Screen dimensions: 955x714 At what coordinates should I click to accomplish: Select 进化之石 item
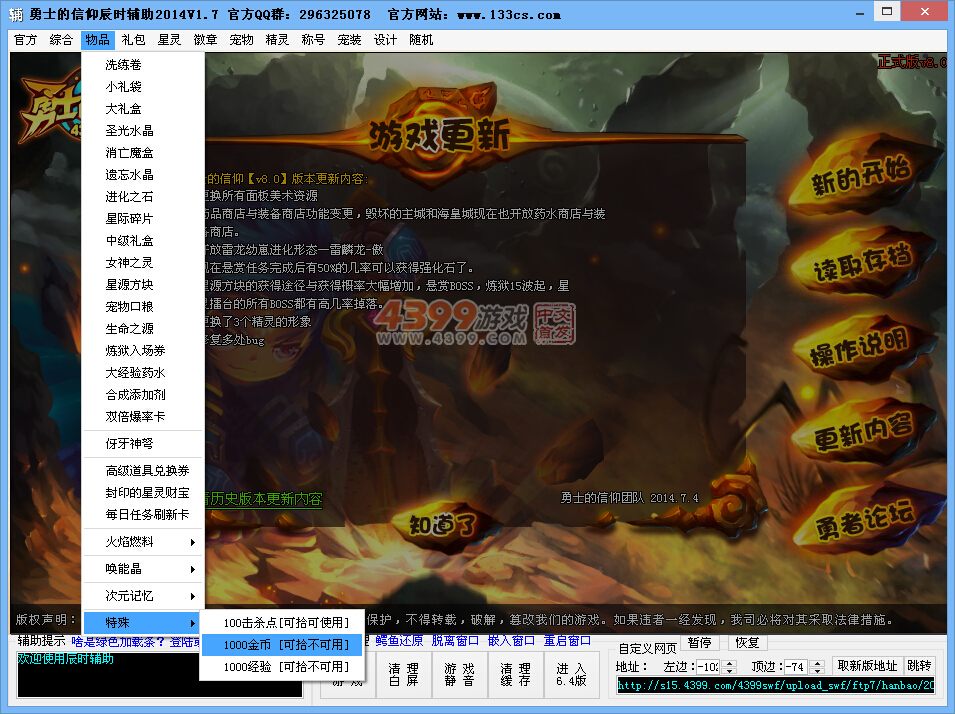pos(143,196)
